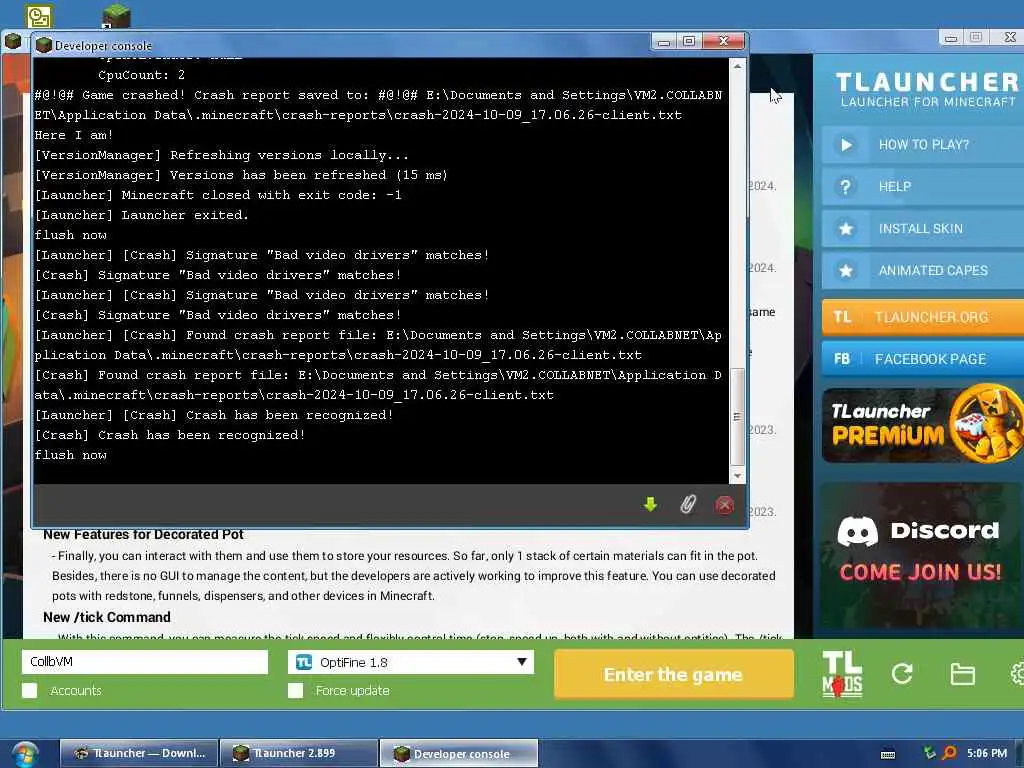1024x768 pixels.
Task: Click FB icon on Facebook Page button
Action: [842, 359]
